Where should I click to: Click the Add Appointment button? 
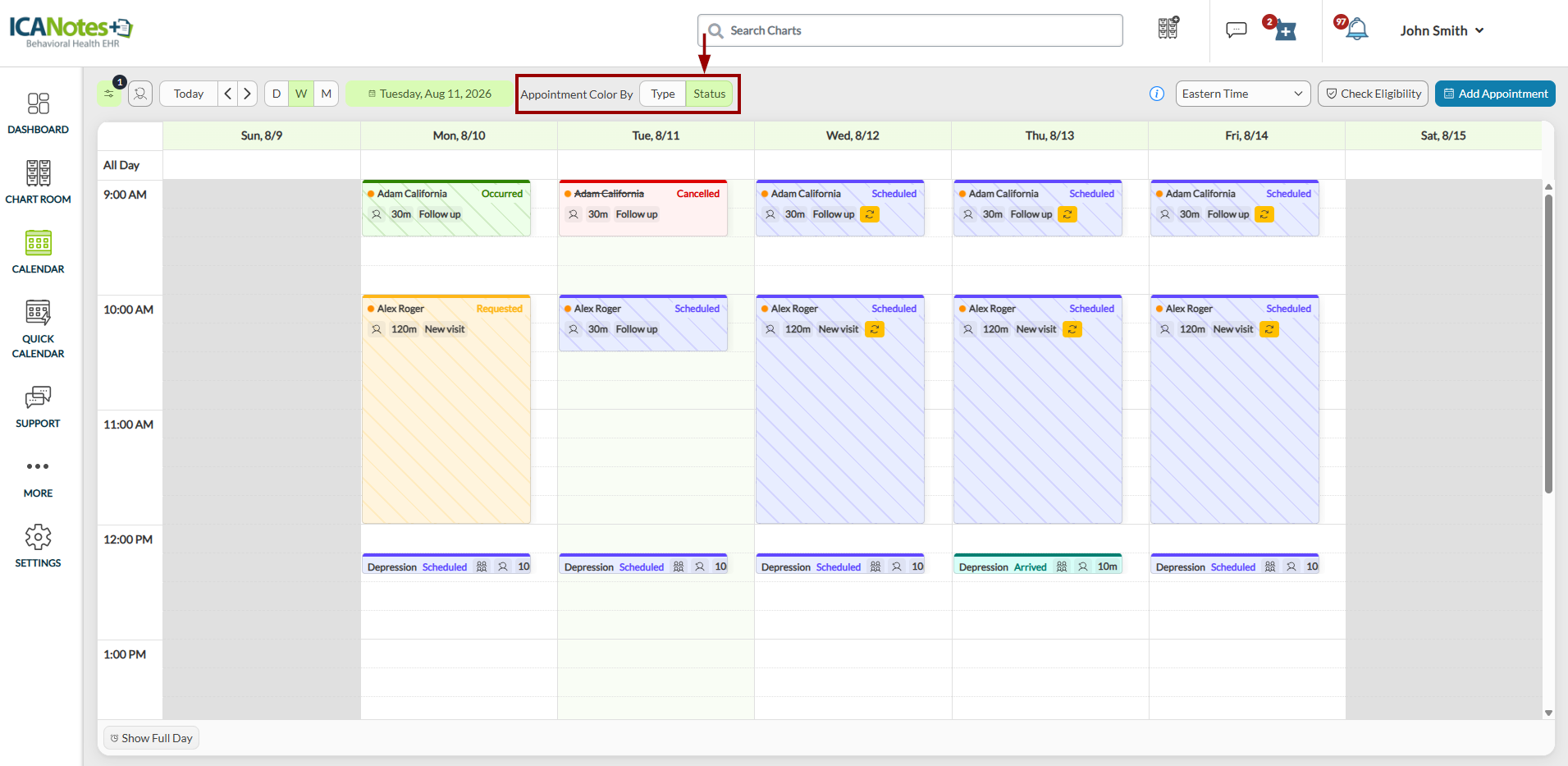pyautogui.click(x=1495, y=94)
